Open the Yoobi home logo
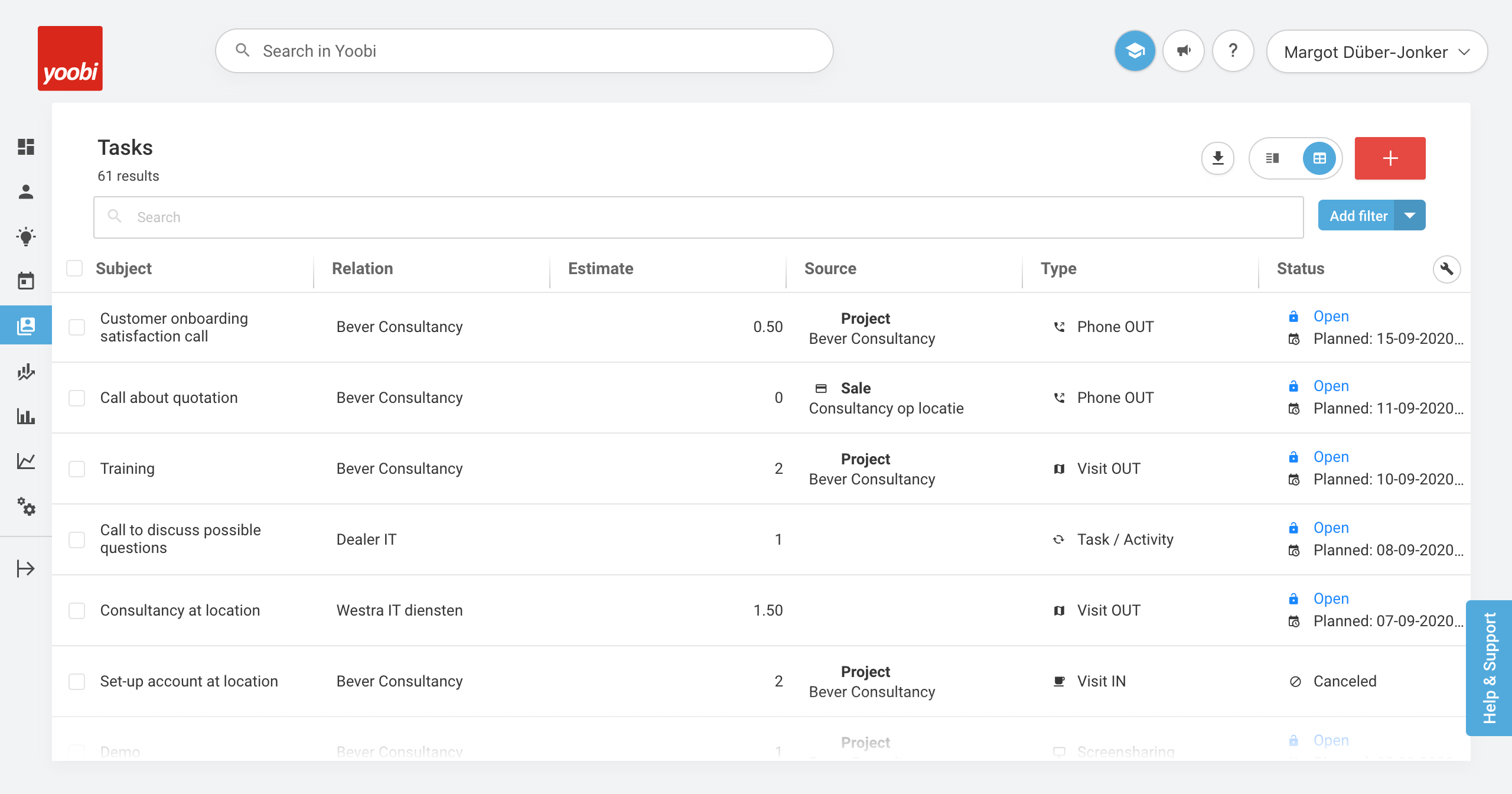This screenshot has height=794, width=1512. (70, 58)
